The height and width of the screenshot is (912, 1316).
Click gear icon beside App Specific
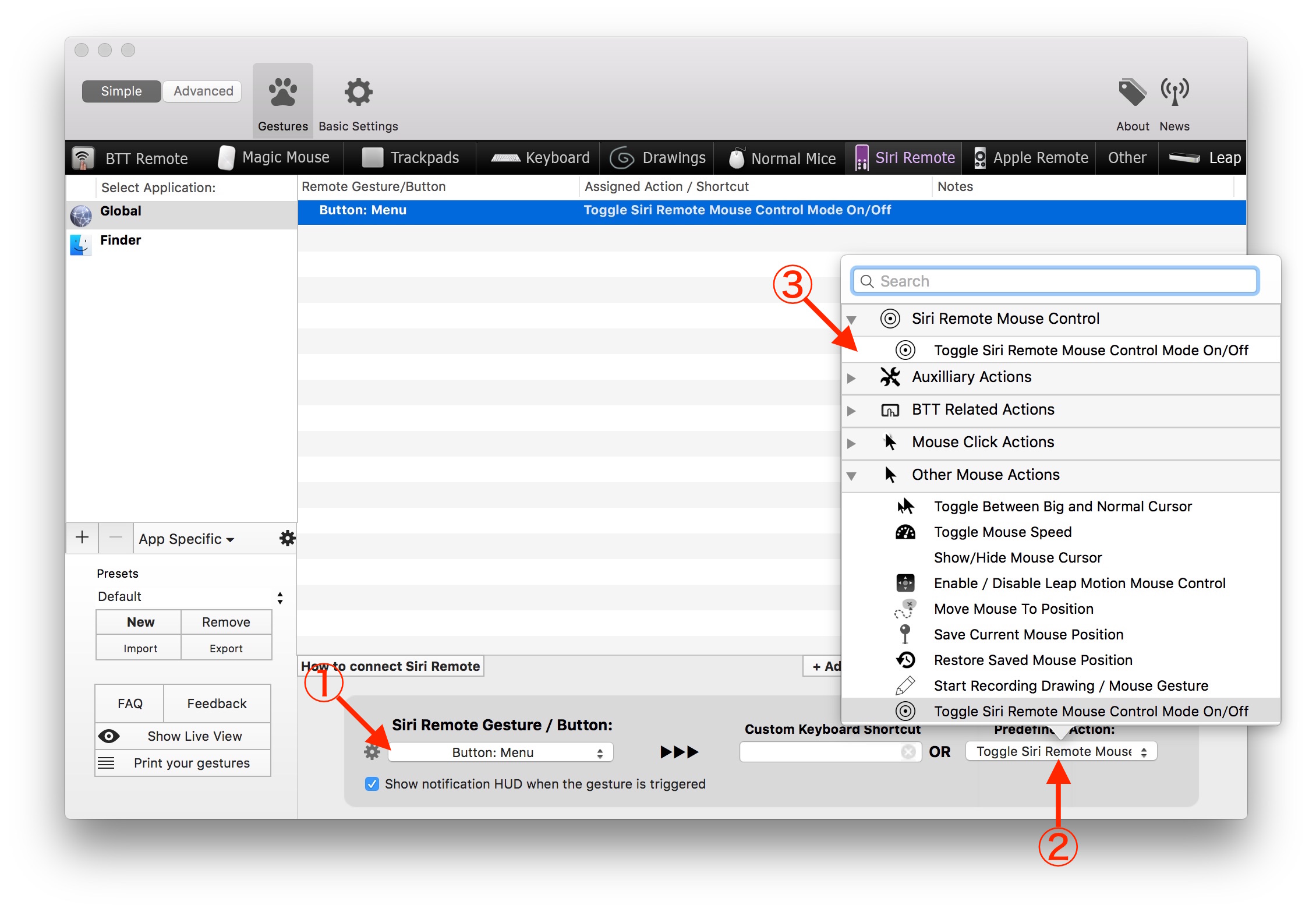287,538
